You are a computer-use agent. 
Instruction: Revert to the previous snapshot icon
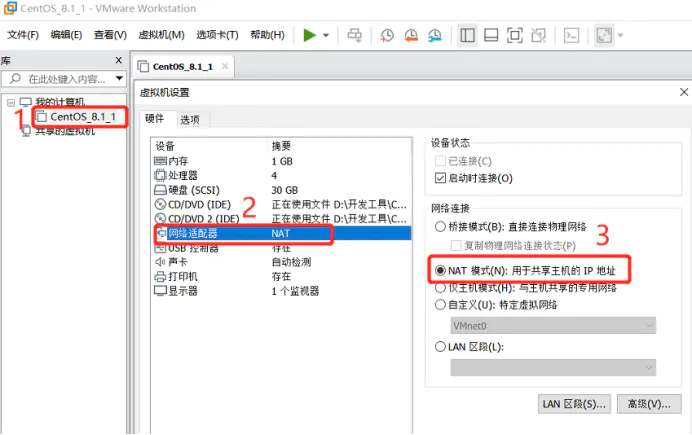coord(411,35)
